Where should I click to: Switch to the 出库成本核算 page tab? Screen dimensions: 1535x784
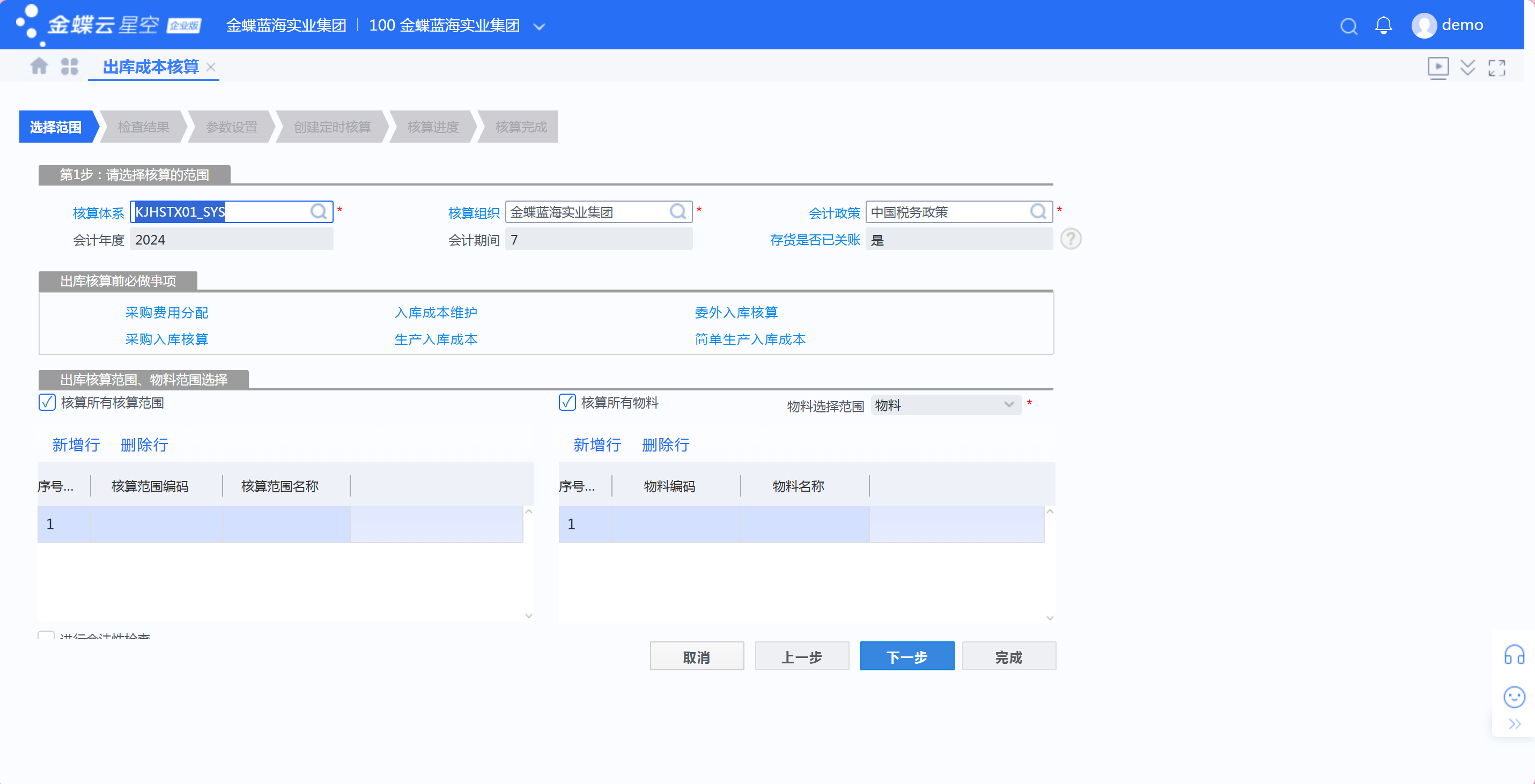click(151, 66)
